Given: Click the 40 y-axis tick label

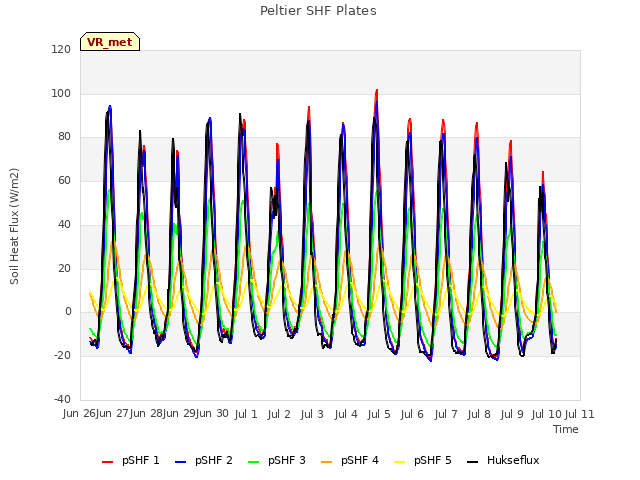Looking at the screenshot, I should [x=64, y=224].
